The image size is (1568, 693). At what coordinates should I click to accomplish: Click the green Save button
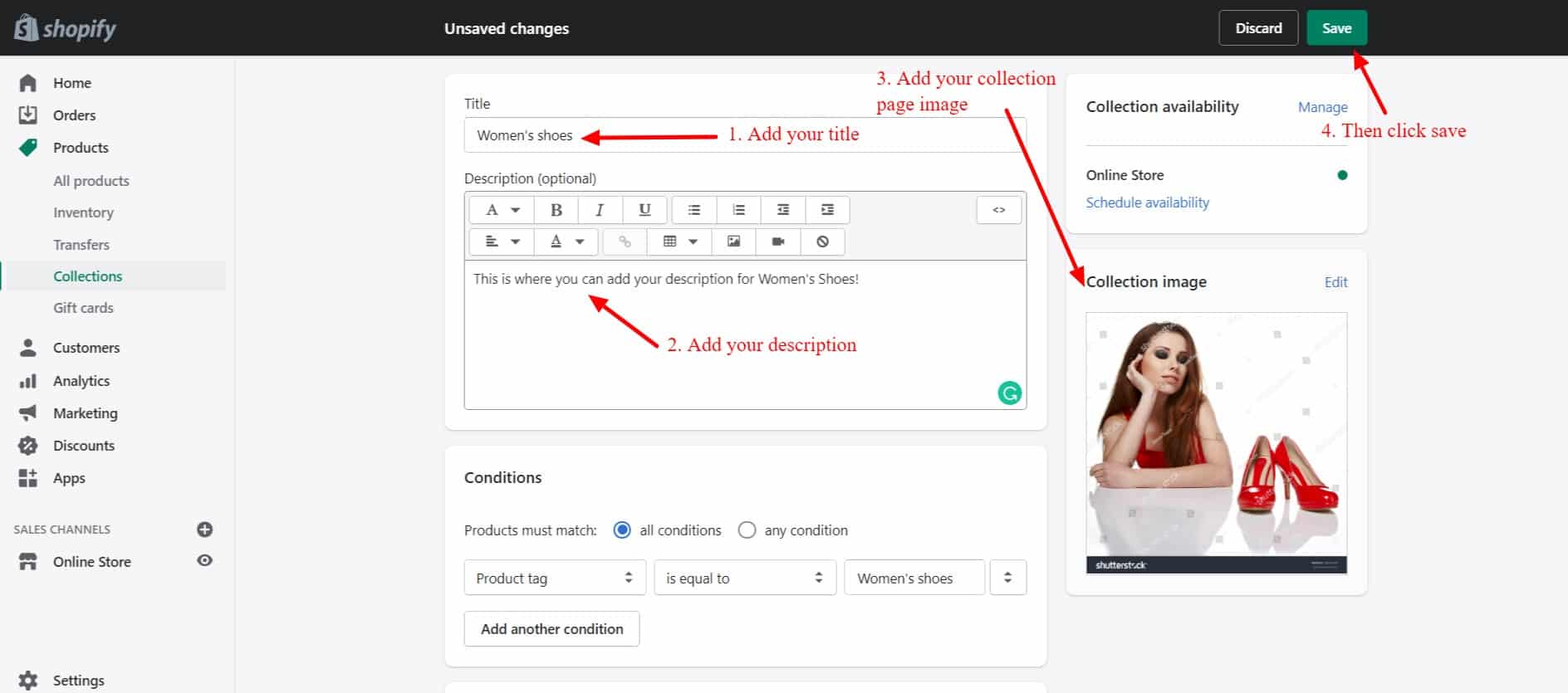coord(1335,28)
